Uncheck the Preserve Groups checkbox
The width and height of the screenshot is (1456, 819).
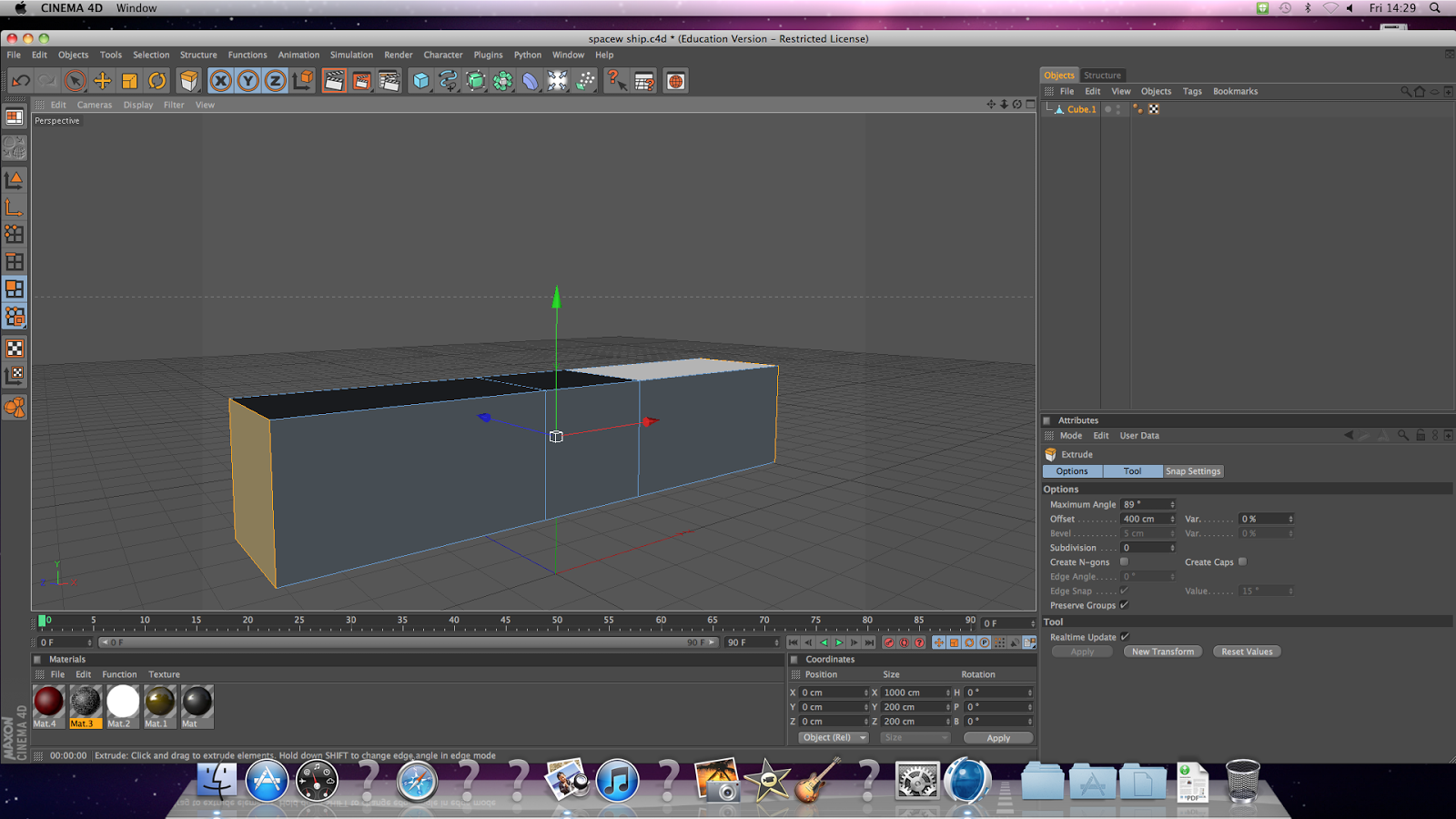click(x=1124, y=605)
